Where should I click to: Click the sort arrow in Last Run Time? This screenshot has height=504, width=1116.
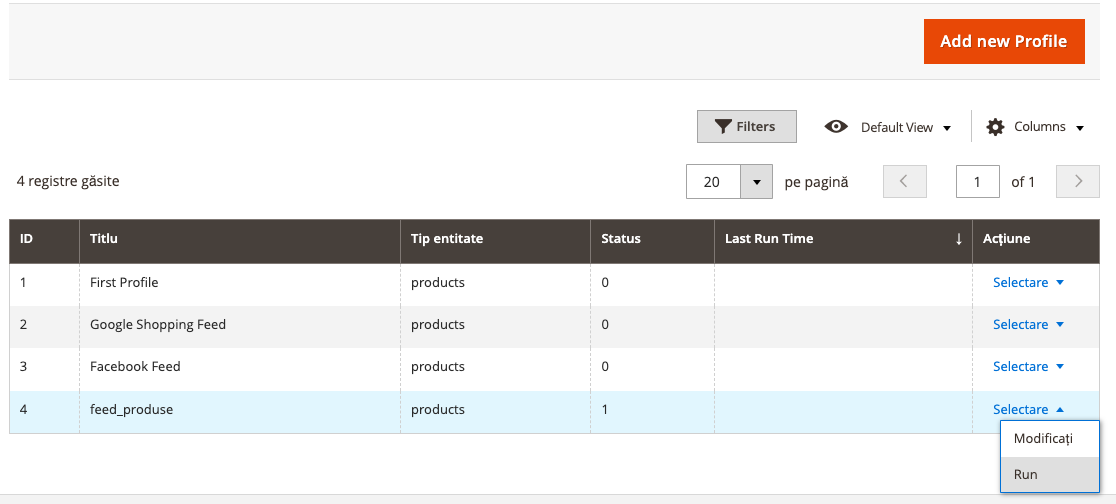959,239
